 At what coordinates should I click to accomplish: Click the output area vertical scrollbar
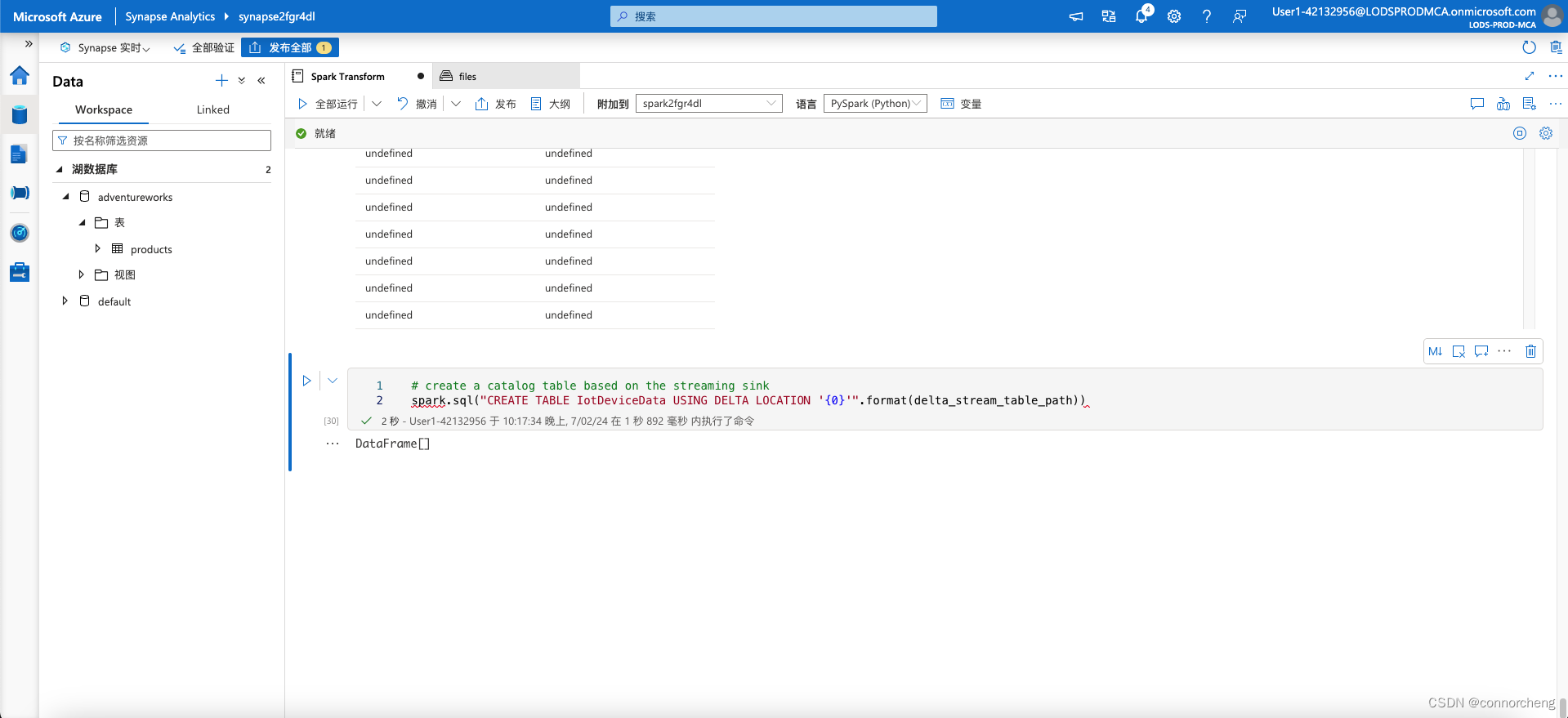[1529, 239]
